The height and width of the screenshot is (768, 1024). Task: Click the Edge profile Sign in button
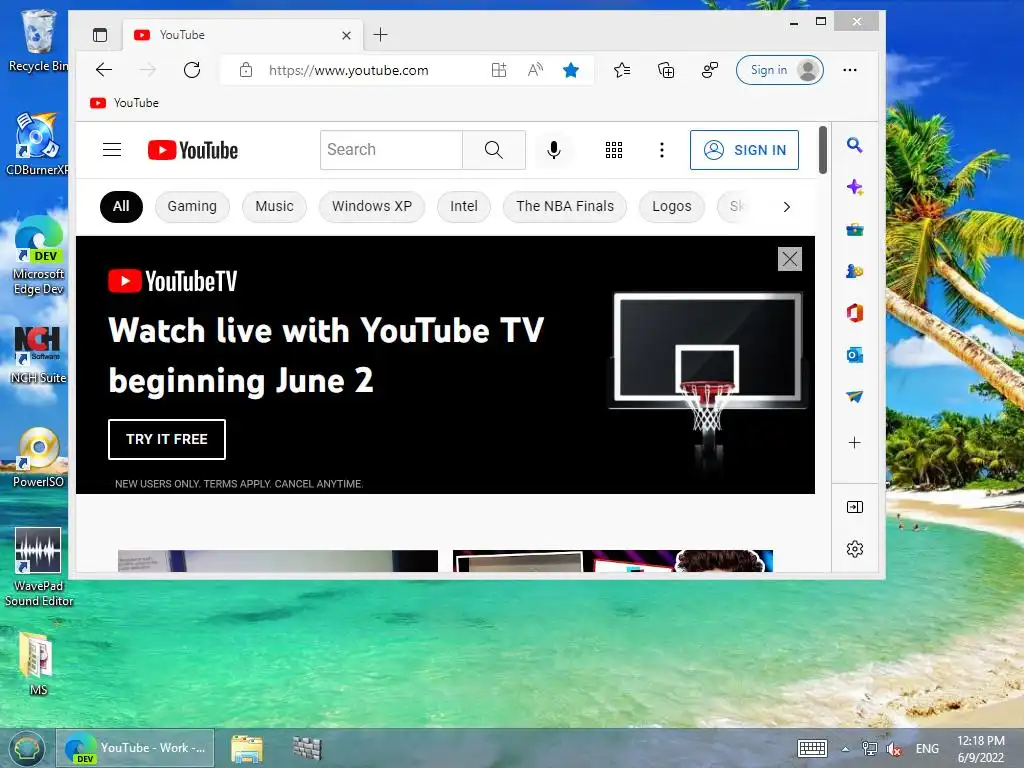(780, 70)
